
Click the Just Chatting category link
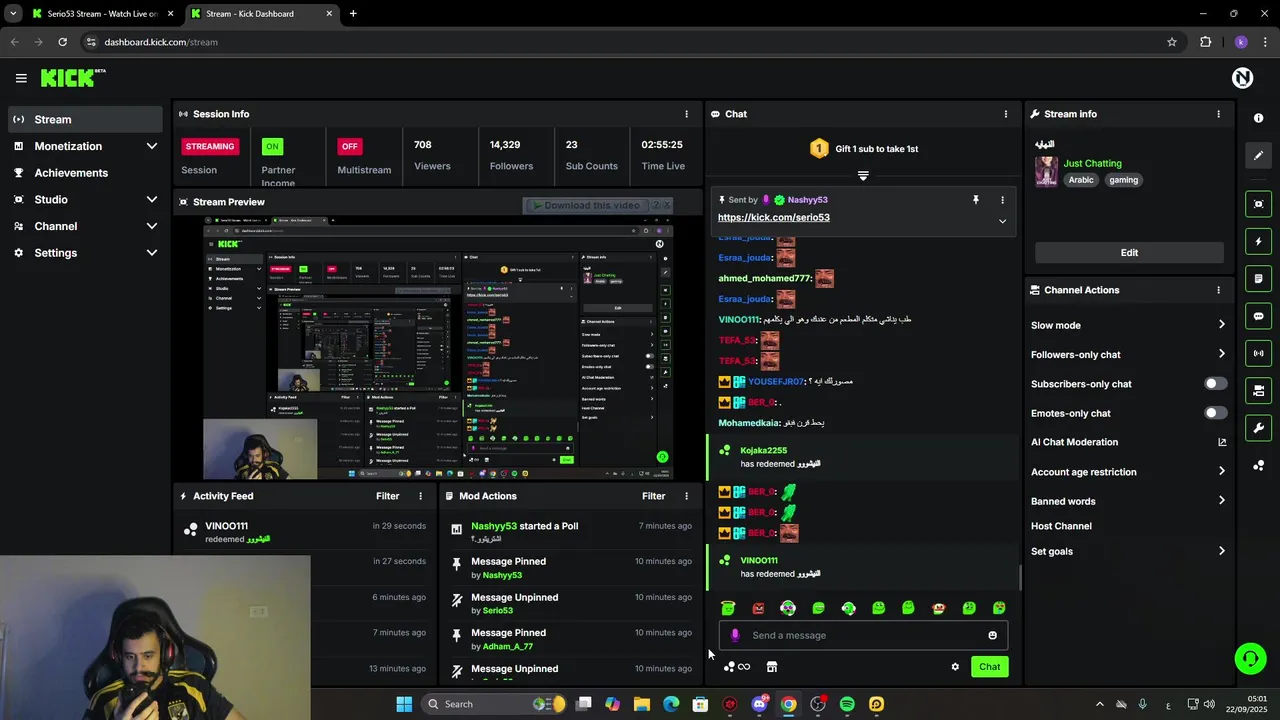[1092, 163]
